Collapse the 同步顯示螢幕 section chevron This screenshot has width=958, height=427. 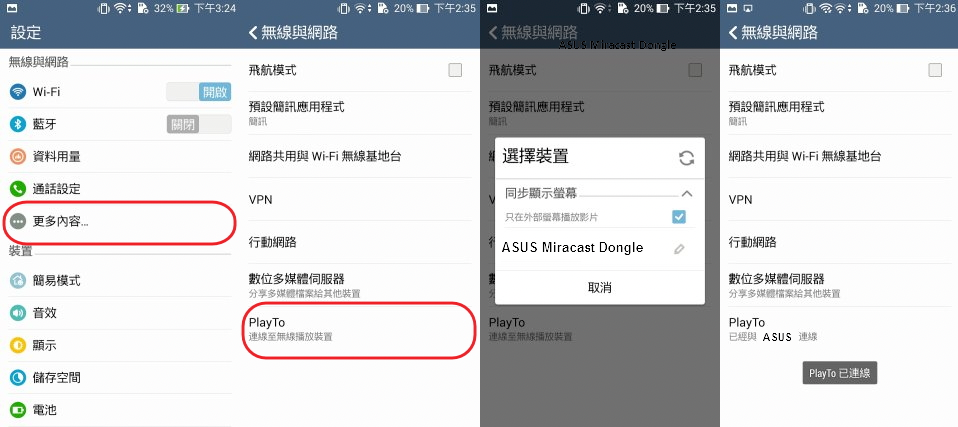pyautogui.click(x=687, y=194)
